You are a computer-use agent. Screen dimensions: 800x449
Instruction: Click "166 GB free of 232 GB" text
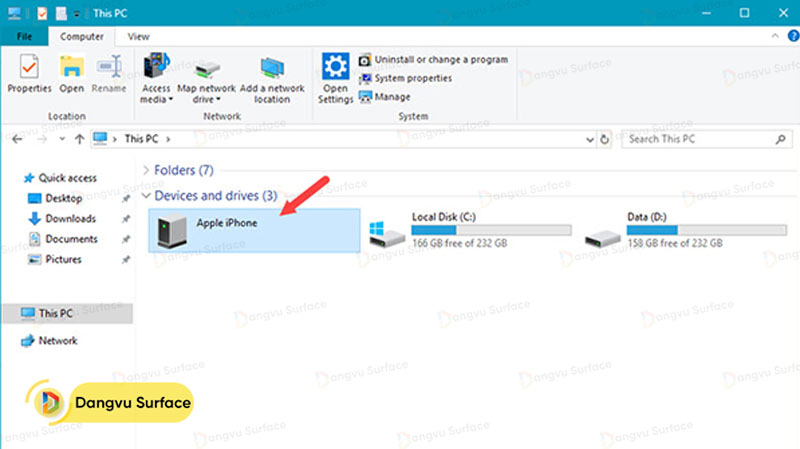(x=460, y=243)
